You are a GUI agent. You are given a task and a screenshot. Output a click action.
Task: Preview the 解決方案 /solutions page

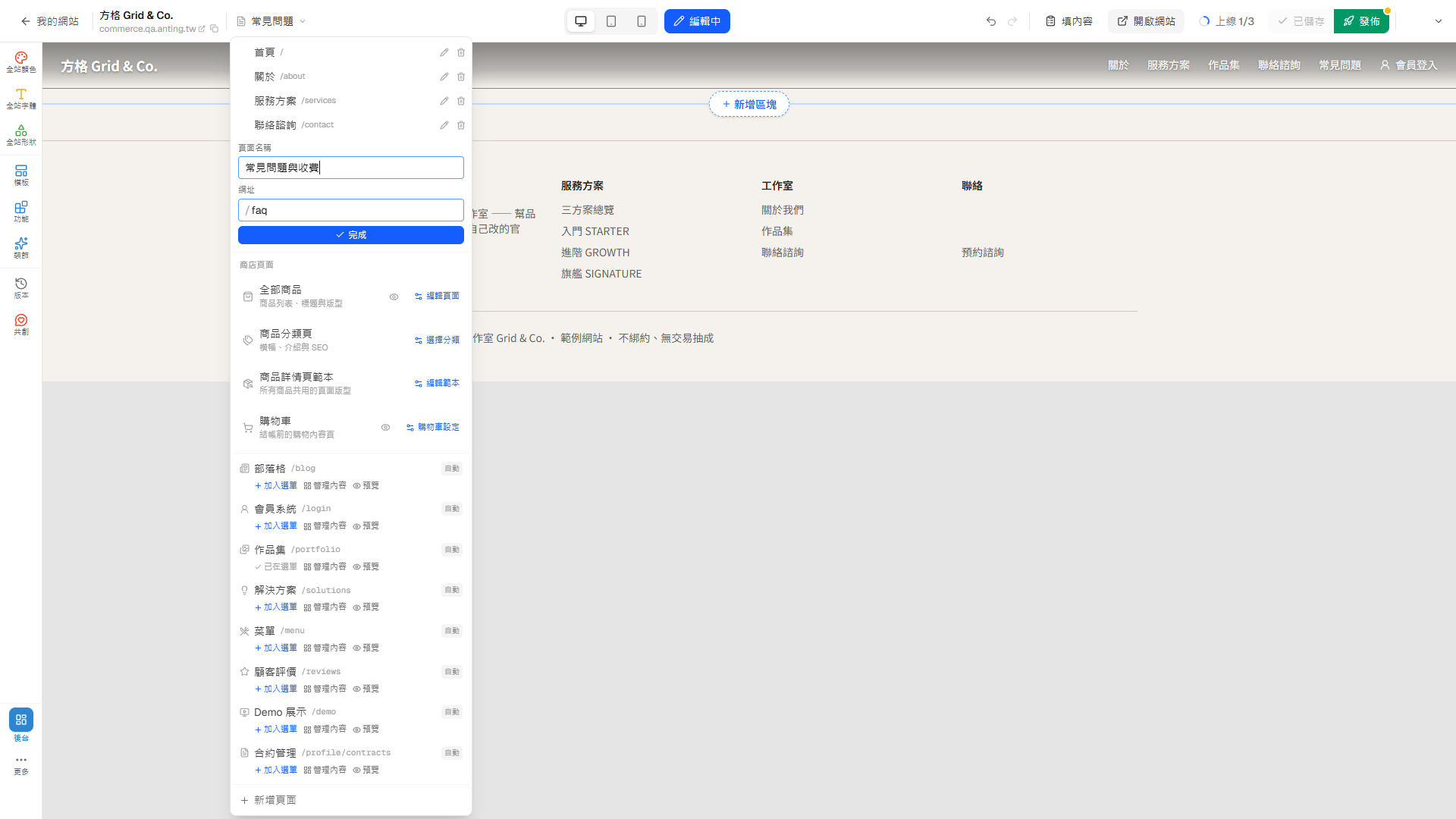point(366,607)
